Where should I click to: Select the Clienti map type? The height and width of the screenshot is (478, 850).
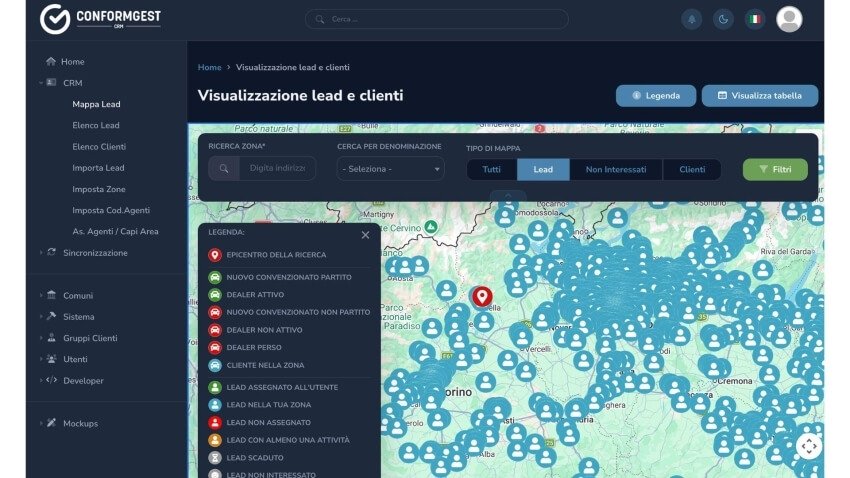click(692, 169)
